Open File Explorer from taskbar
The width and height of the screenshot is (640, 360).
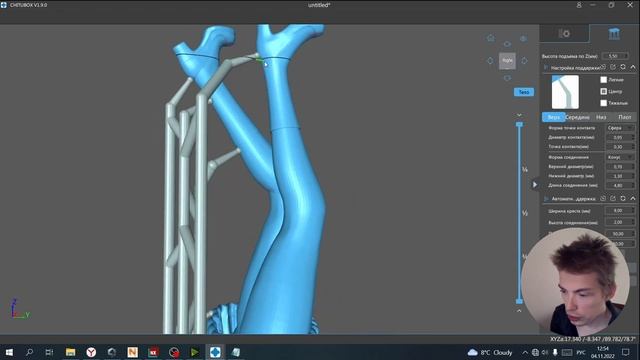click(70, 352)
